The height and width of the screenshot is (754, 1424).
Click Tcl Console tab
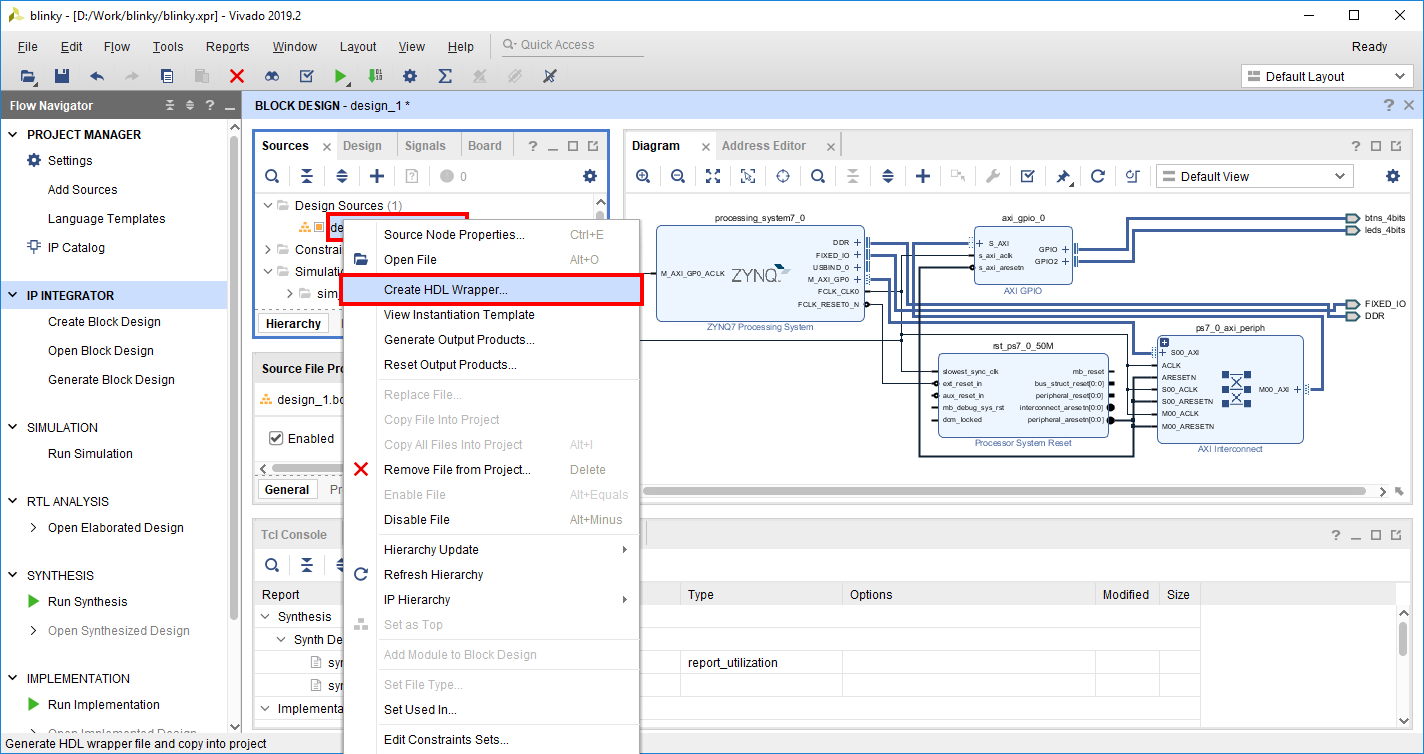tap(294, 534)
